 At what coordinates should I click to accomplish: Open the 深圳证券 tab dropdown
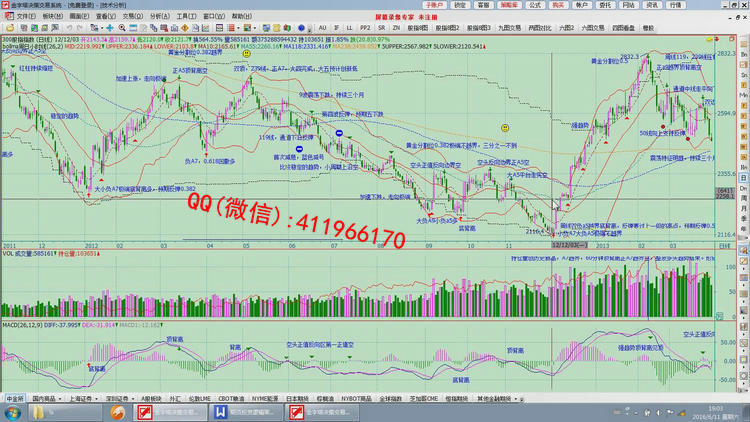pyautogui.click(x=133, y=399)
